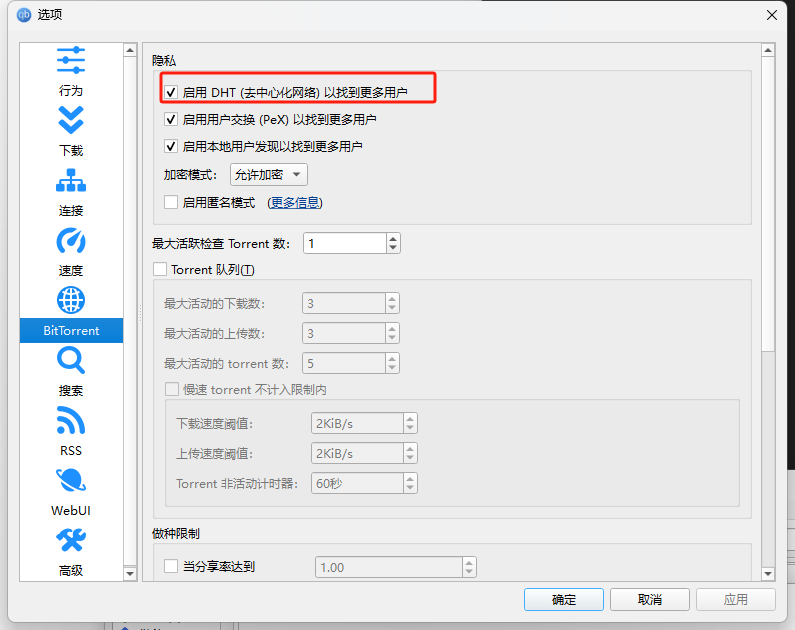Open the 搜索 (Search) magnifier icon

70,360
